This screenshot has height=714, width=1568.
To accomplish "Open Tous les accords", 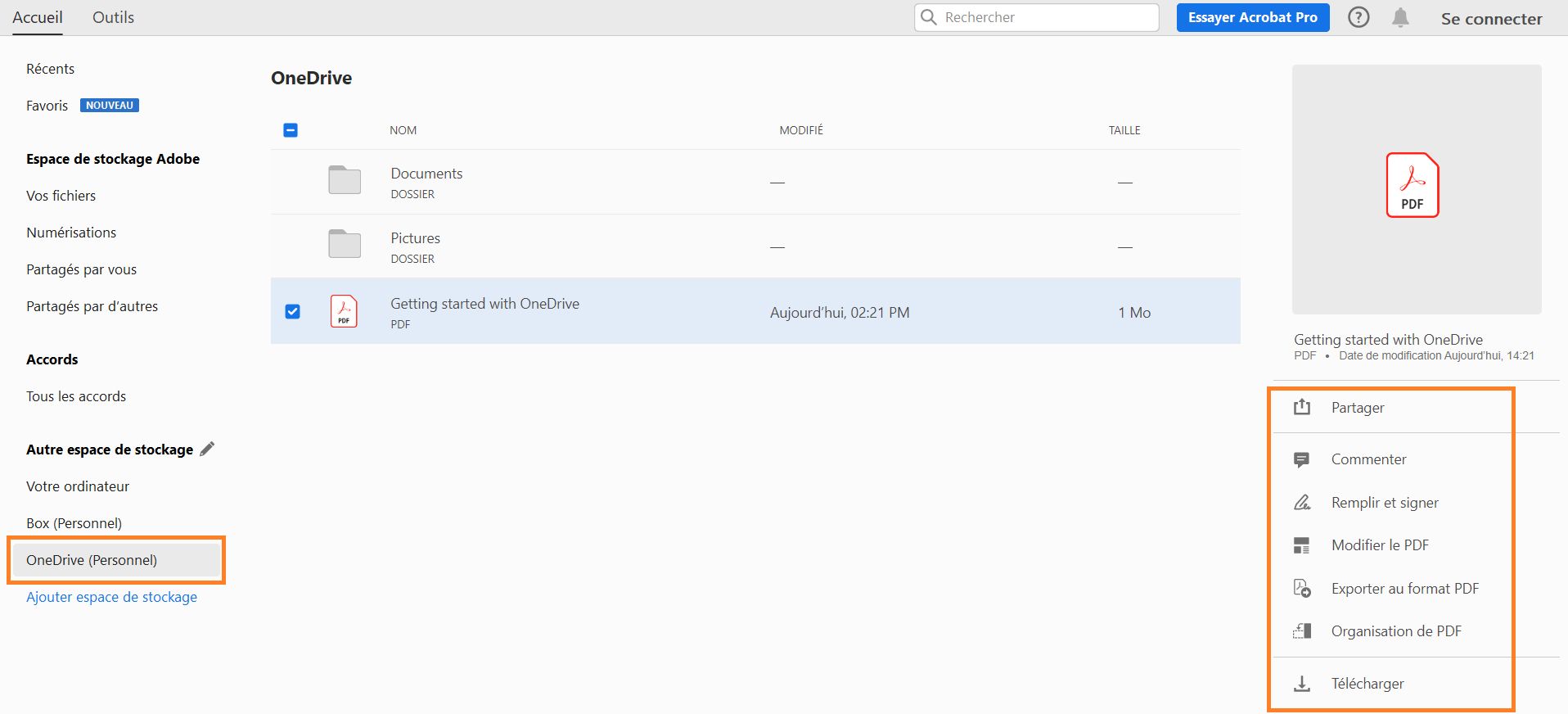I will tap(76, 396).
